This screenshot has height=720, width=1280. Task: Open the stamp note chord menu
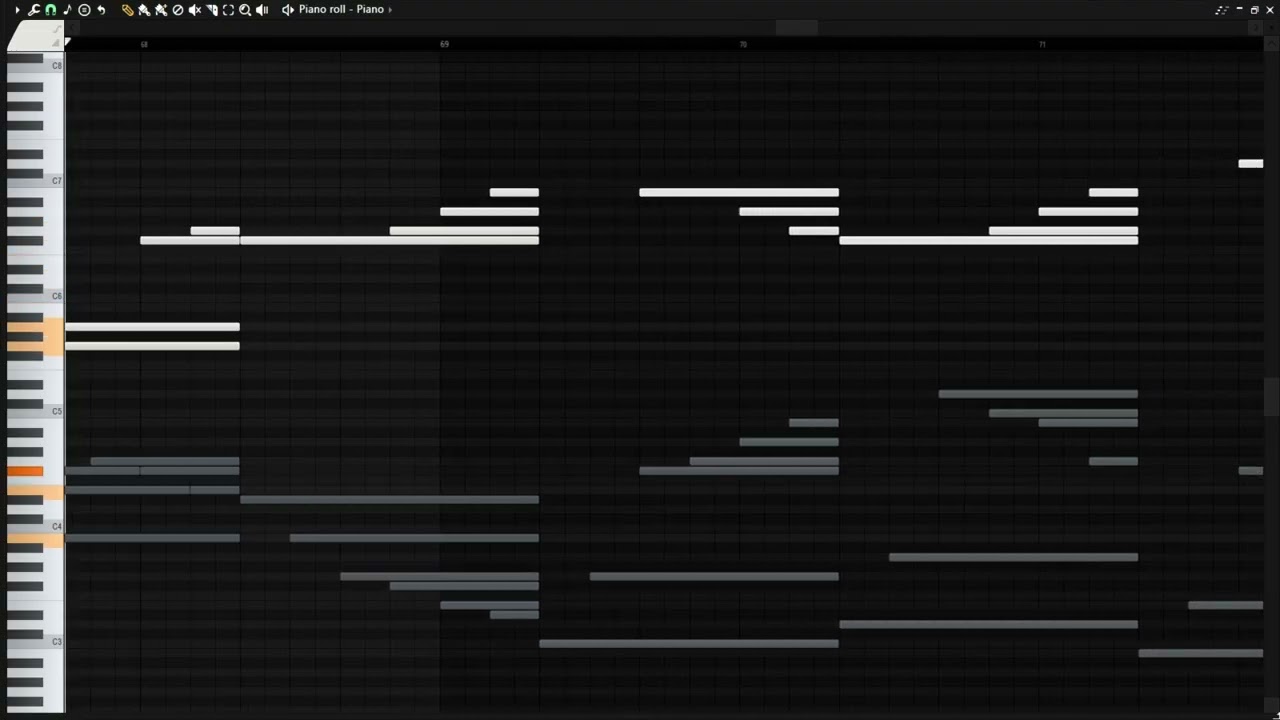[67, 10]
